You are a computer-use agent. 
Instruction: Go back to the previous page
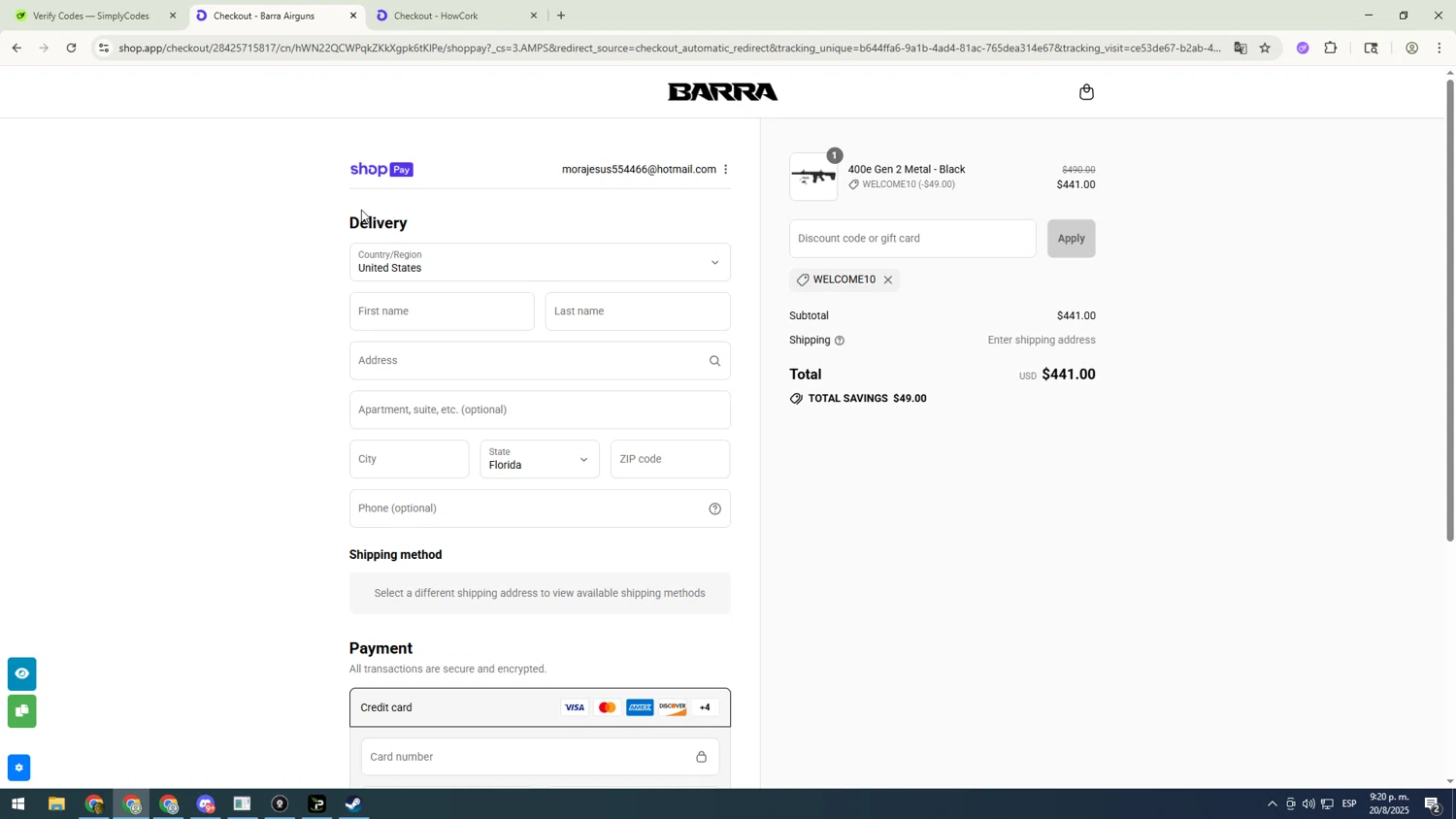(x=17, y=48)
